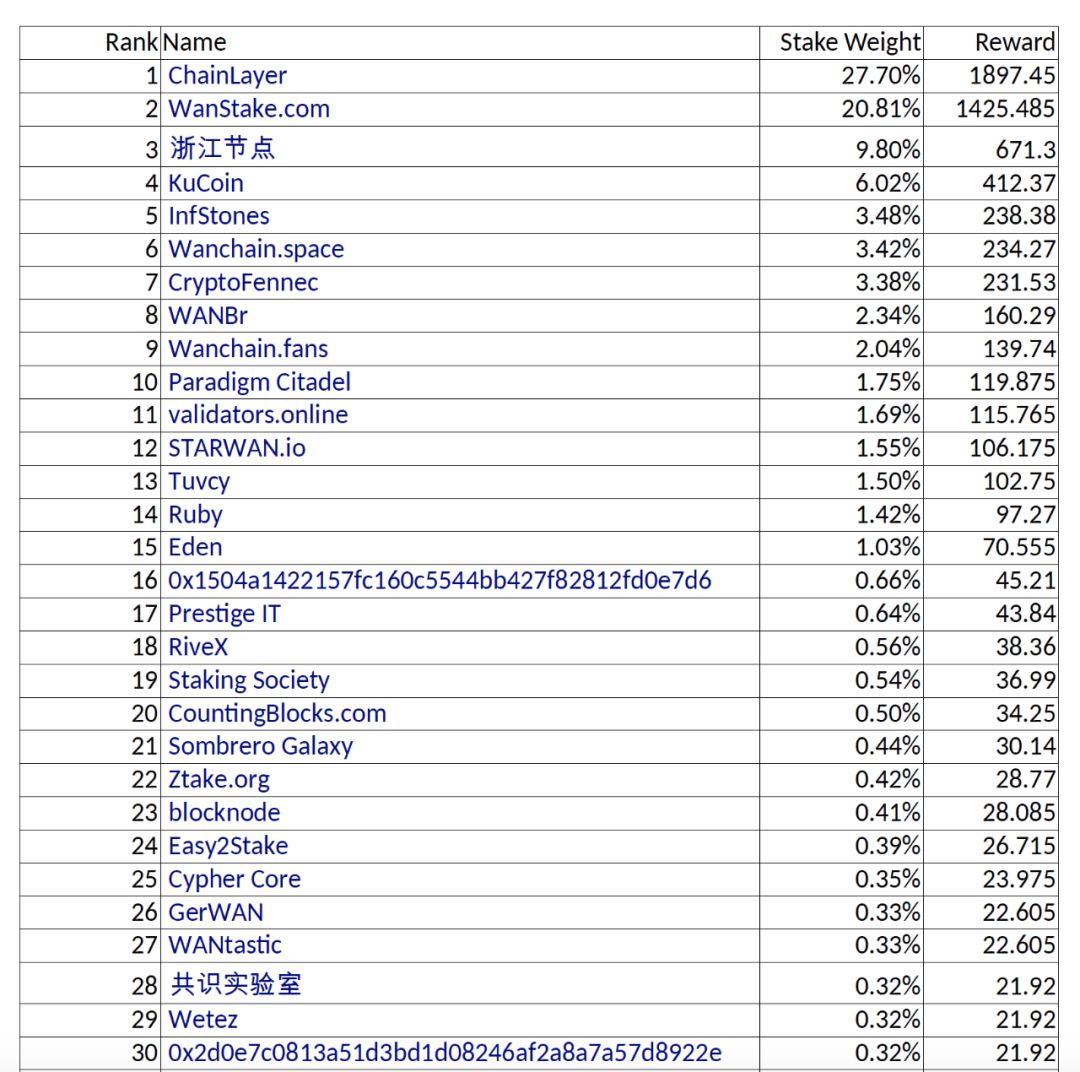Click the Cypher Core validator name
The width and height of the screenshot is (1080, 1072).
[x=234, y=880]
